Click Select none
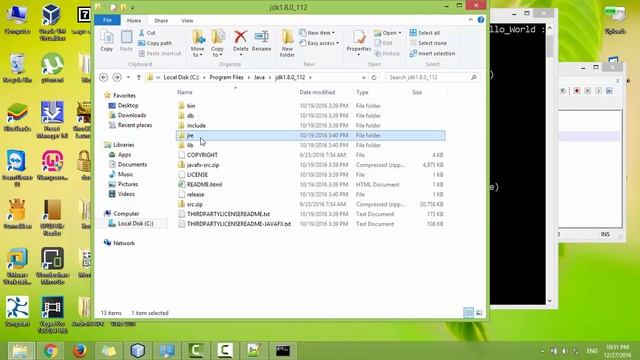This screenshot has height=360, width=640. click(x=428, y=43)
